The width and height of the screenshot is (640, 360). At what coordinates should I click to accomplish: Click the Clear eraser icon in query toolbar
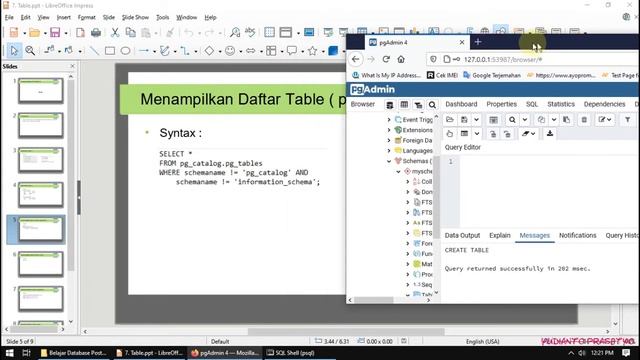pyautogui.click(x=528, y=133)
